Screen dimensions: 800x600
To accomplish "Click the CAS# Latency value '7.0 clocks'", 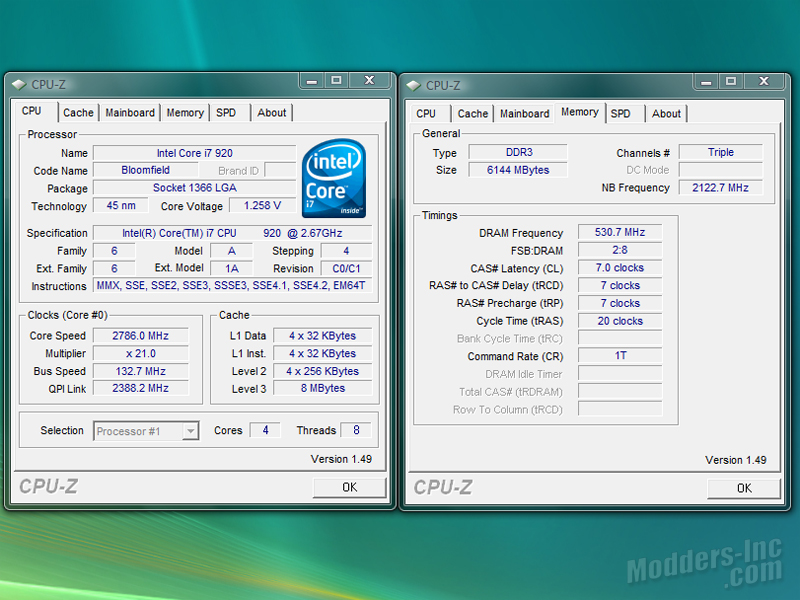I will point(620,267).
